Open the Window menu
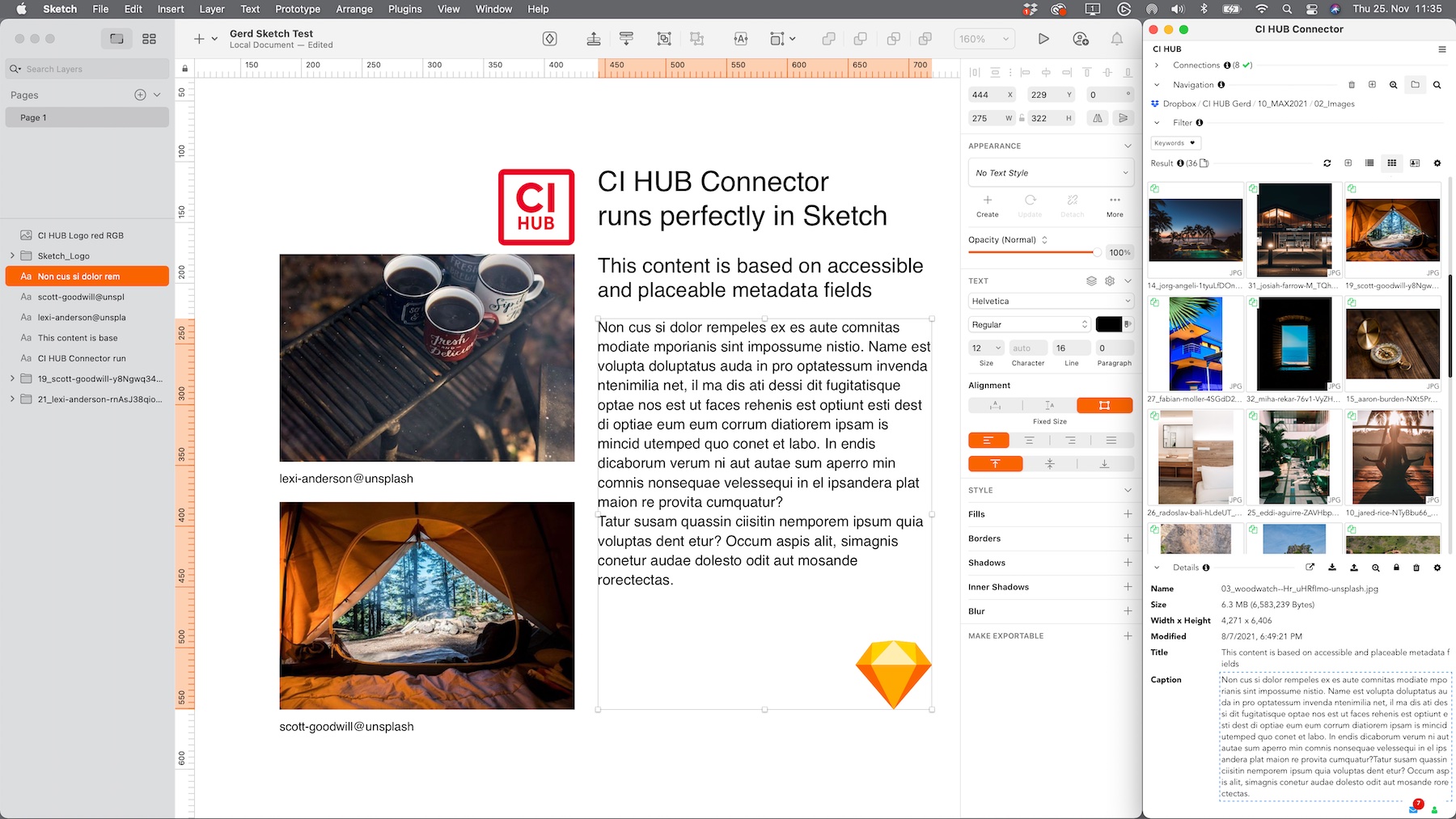1456x819 pixels. tap(493, 9)
